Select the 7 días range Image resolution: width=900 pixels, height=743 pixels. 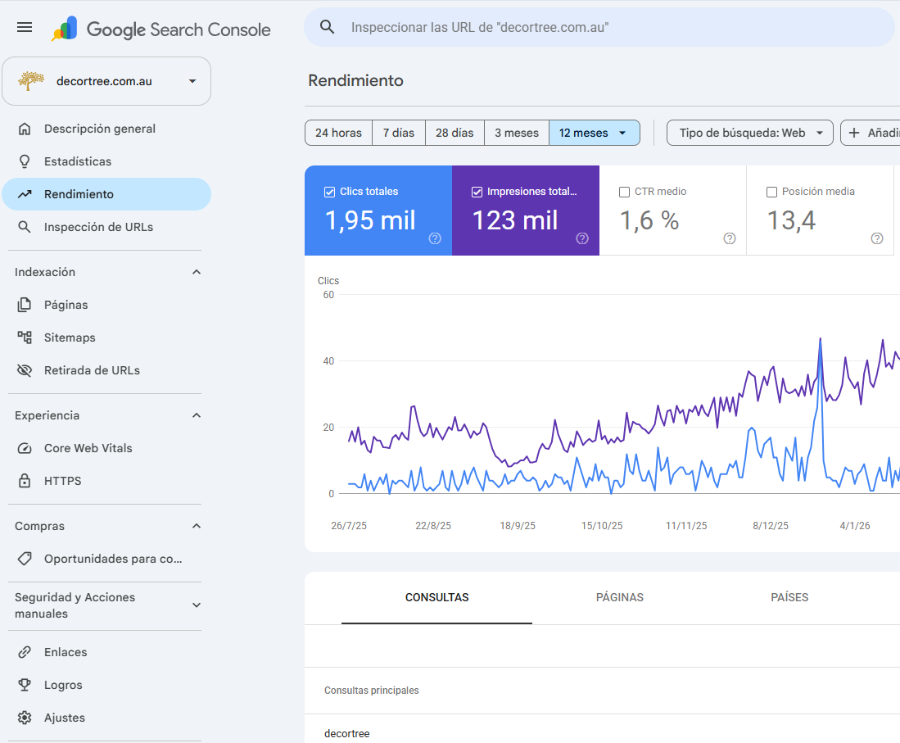399,133
